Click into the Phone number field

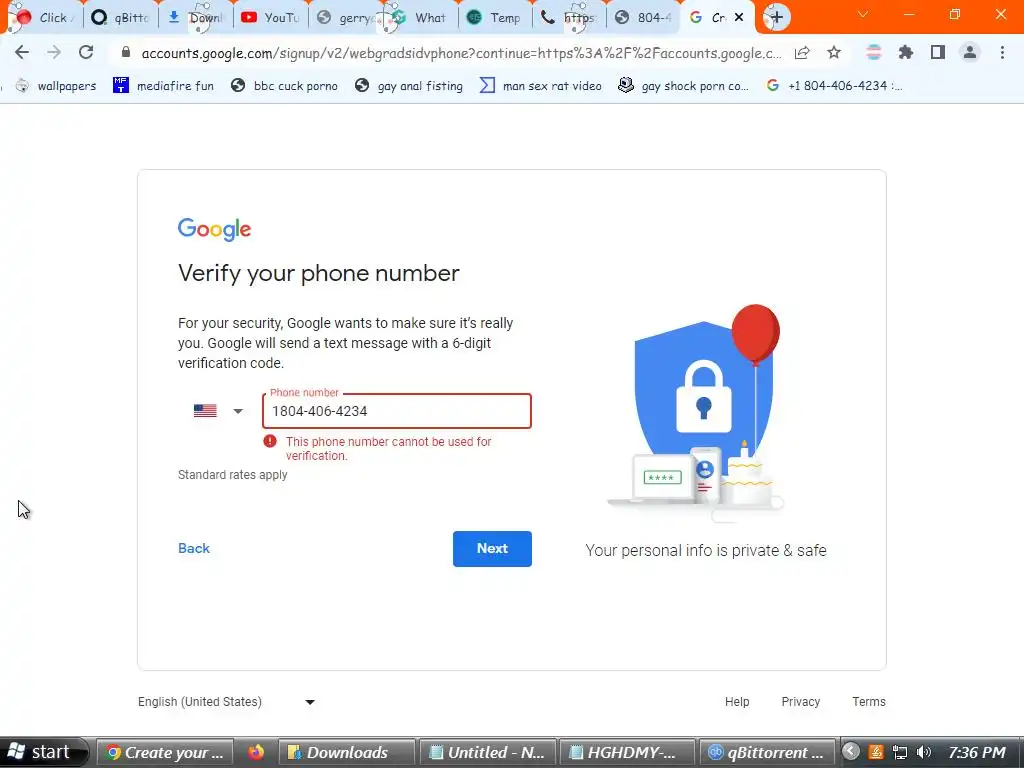(397, 411)
